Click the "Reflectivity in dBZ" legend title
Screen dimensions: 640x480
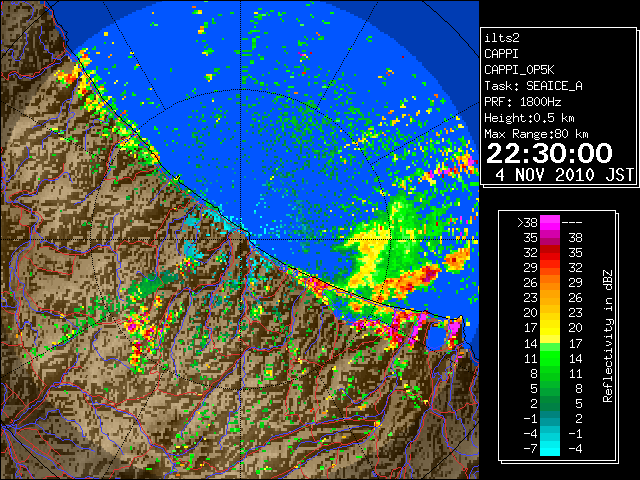tap(608, 336)
